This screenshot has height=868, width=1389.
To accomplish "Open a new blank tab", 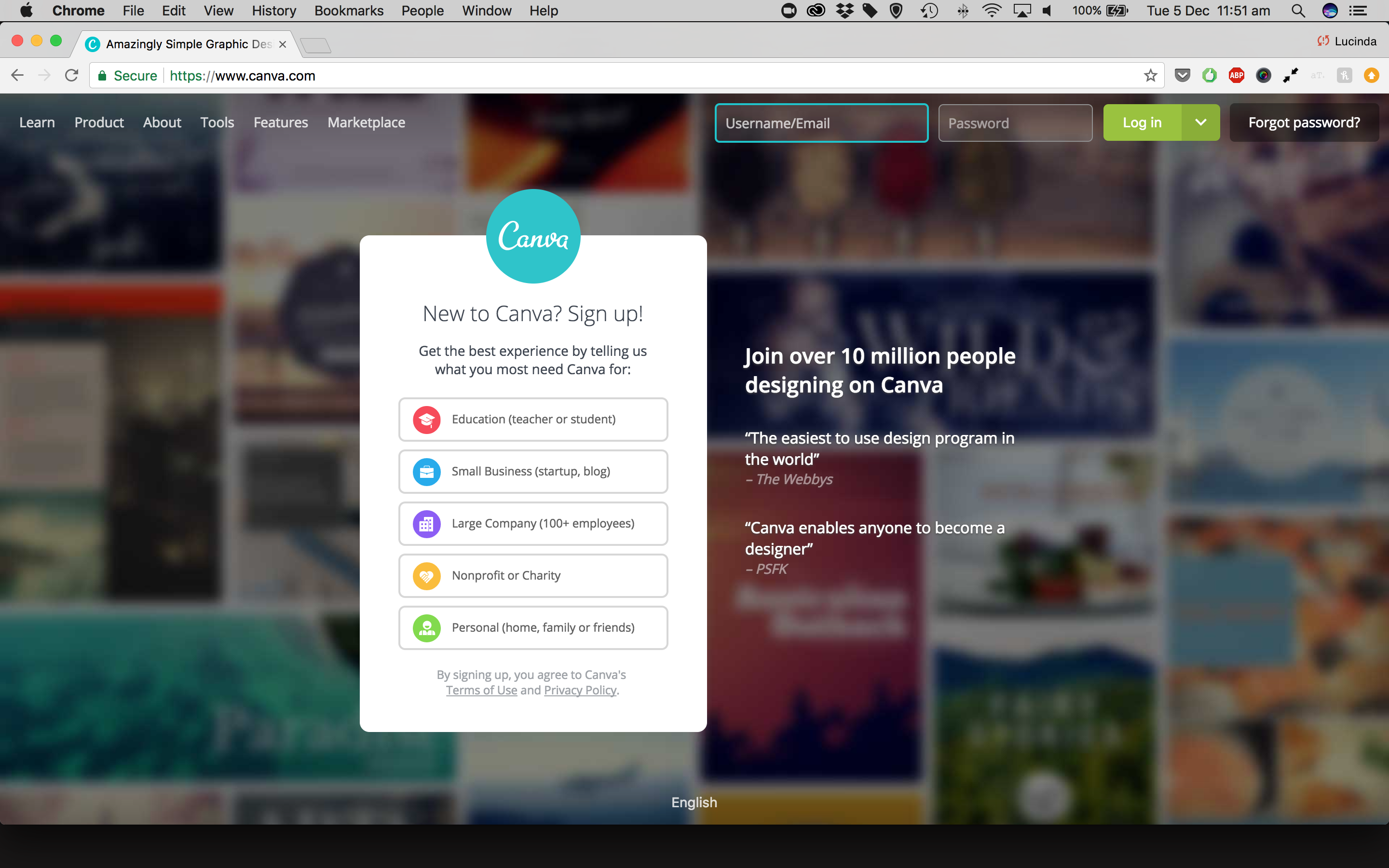I will [x=316, y=45].
